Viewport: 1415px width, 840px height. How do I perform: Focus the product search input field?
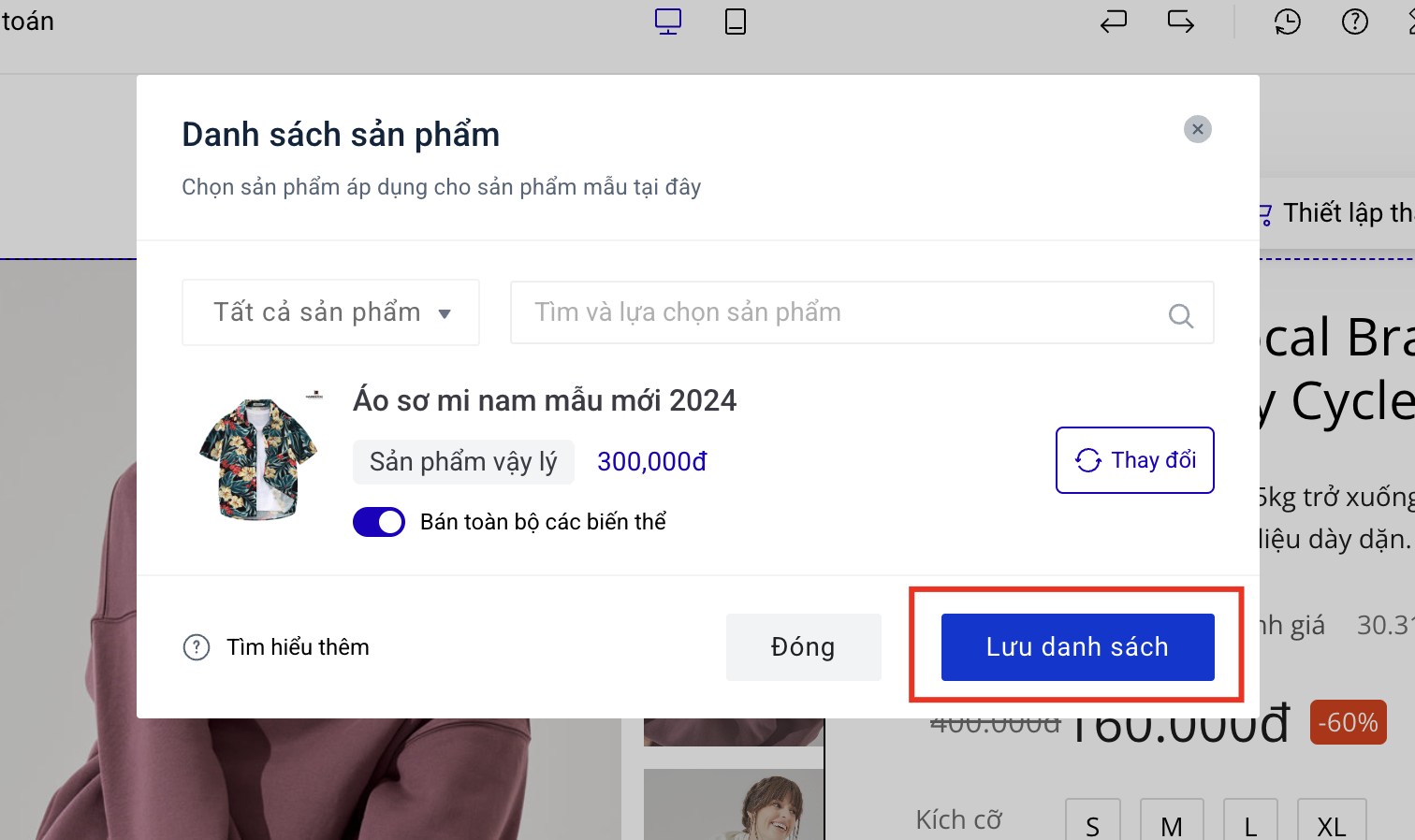tap(842, 312)
